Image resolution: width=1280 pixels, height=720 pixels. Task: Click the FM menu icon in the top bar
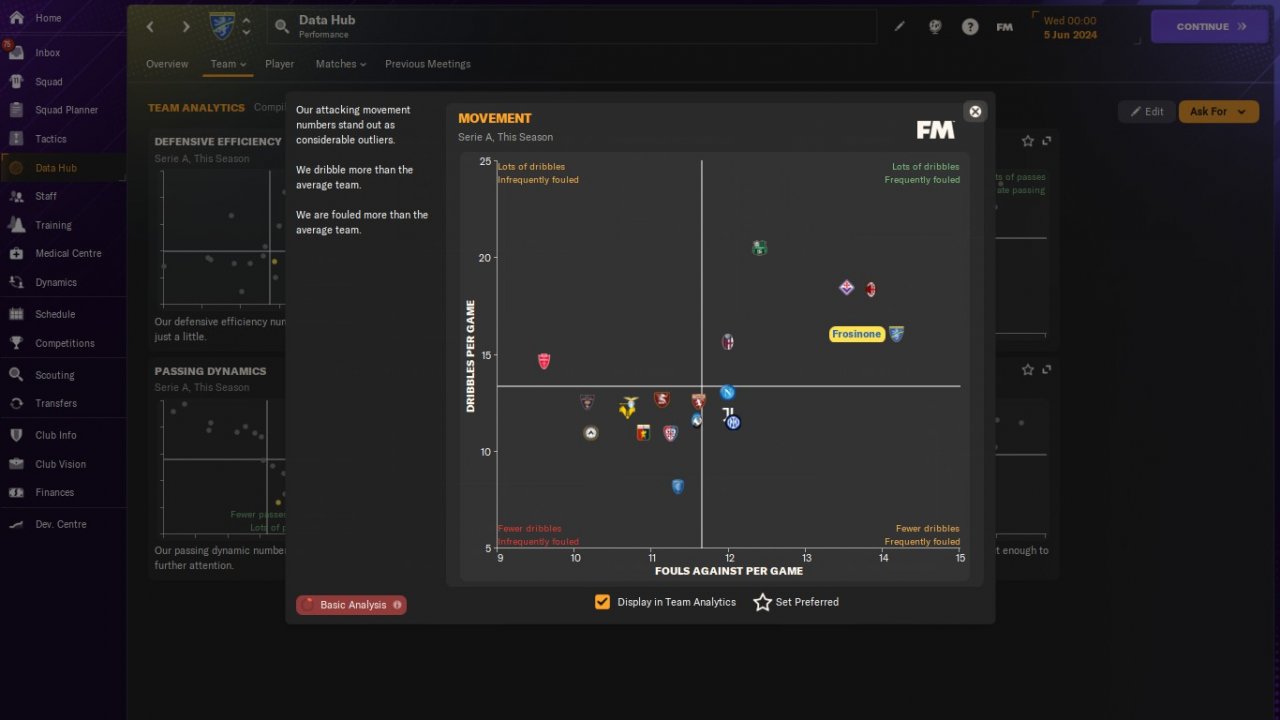tap(1005, 27)
